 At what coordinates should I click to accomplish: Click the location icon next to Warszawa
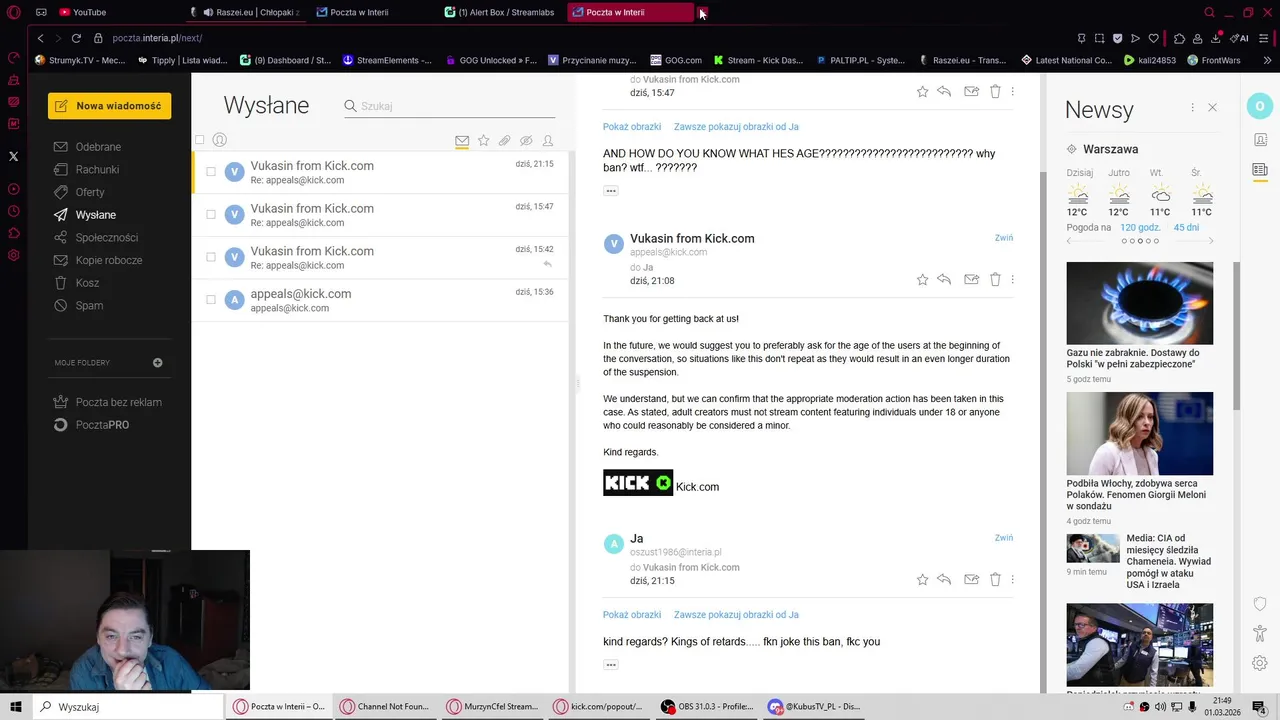pos(1071,149)
